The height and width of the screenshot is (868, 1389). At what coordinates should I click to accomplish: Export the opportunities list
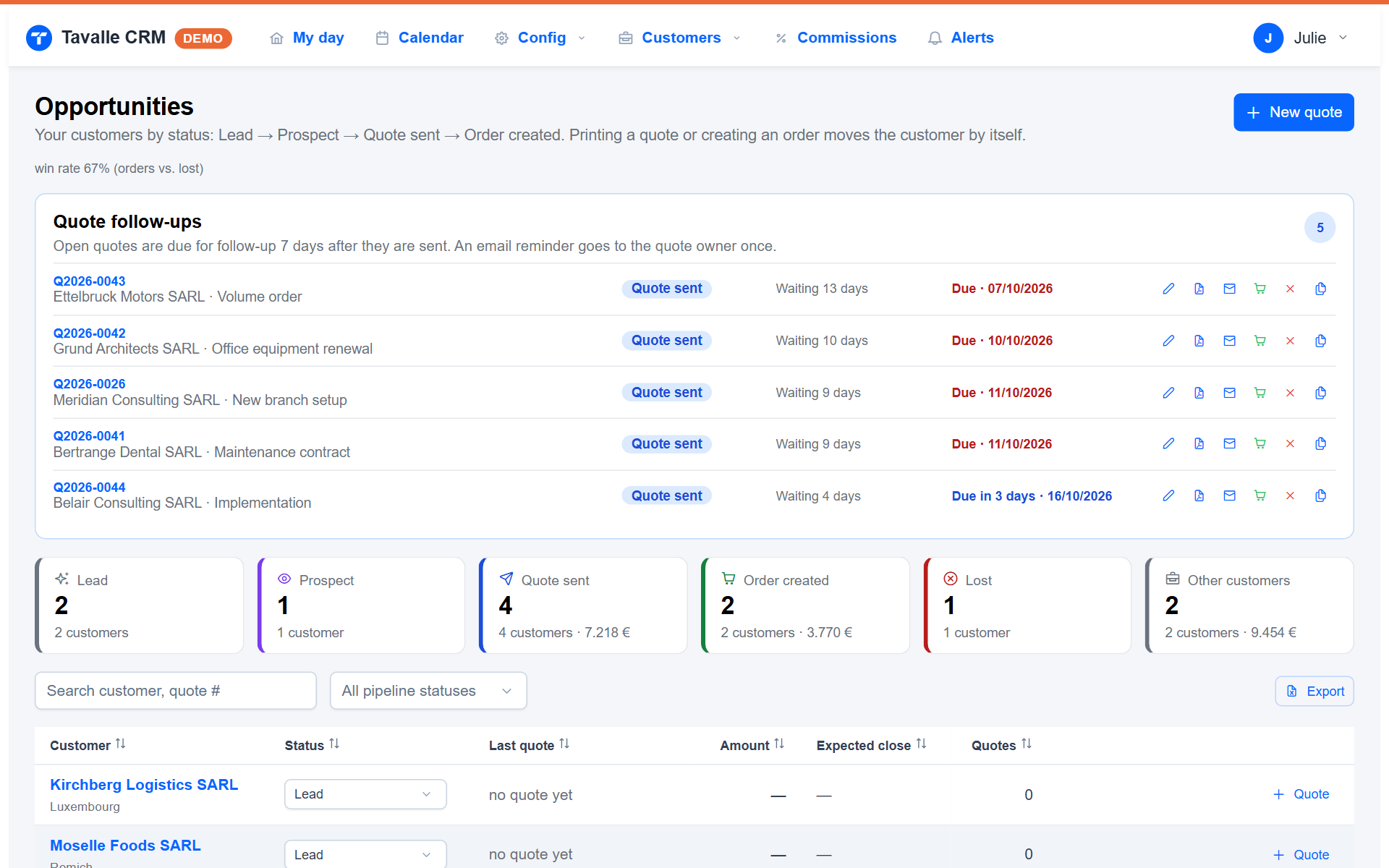1314,692
